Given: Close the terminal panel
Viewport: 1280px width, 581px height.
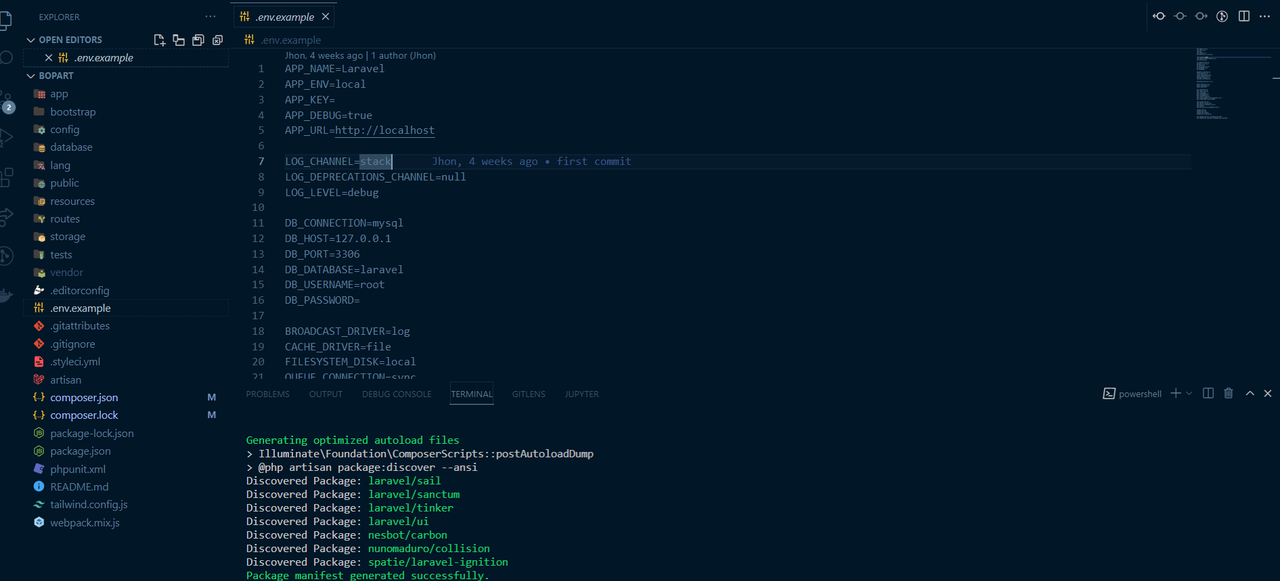Looking at the screenshot, I should [1268, 394].
